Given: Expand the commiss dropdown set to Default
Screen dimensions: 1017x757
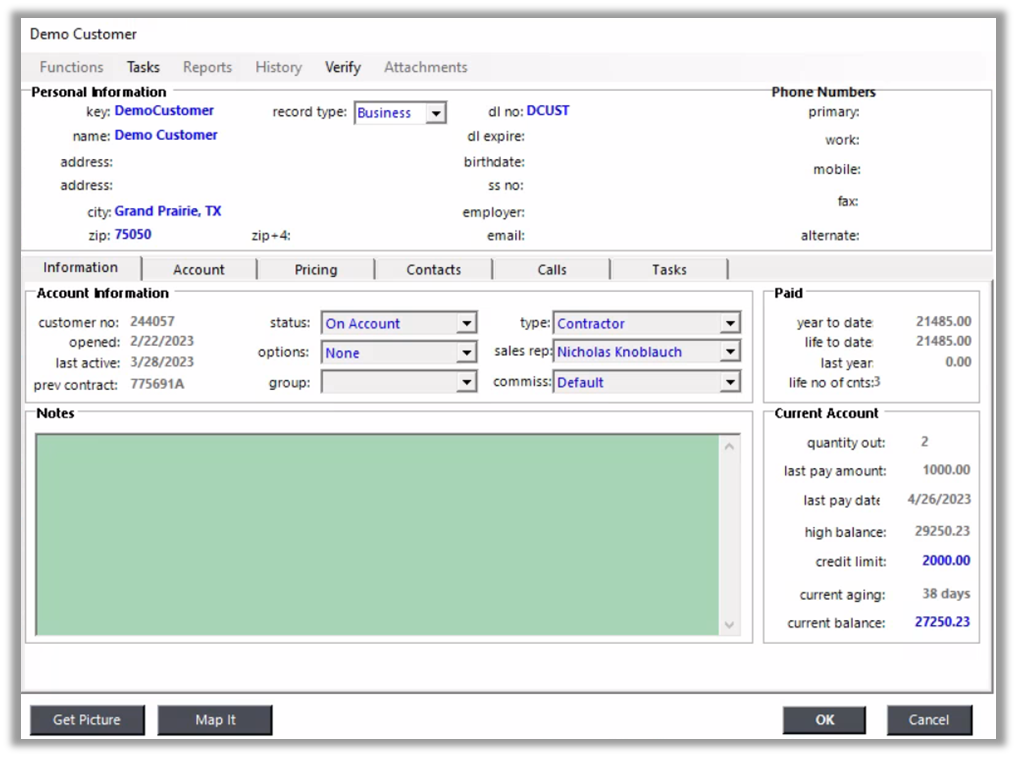Looking at the screenshot, I should point(730,382).
